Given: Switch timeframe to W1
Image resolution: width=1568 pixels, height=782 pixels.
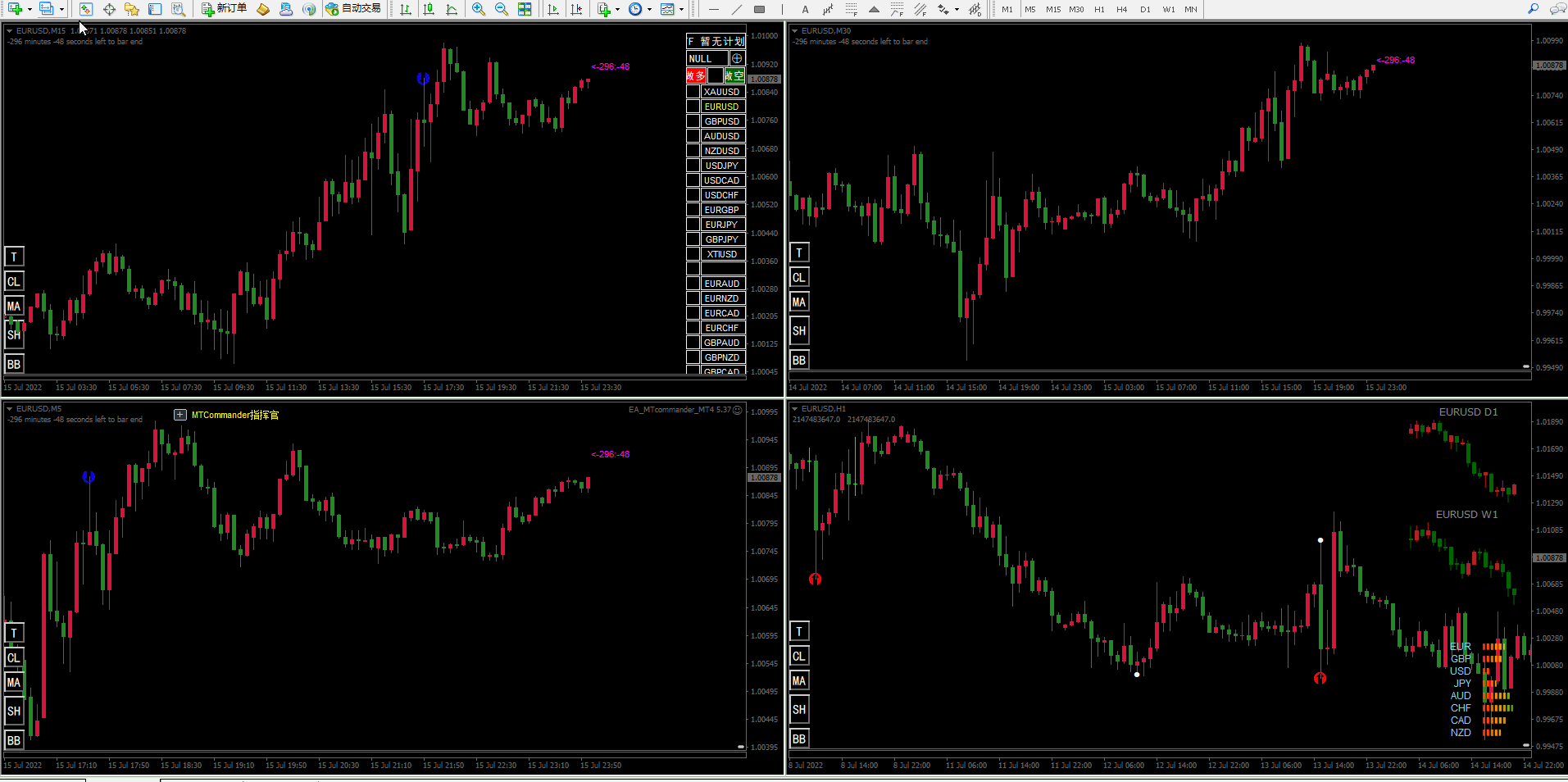Looking at the screenshot, I should [1168, 9].
